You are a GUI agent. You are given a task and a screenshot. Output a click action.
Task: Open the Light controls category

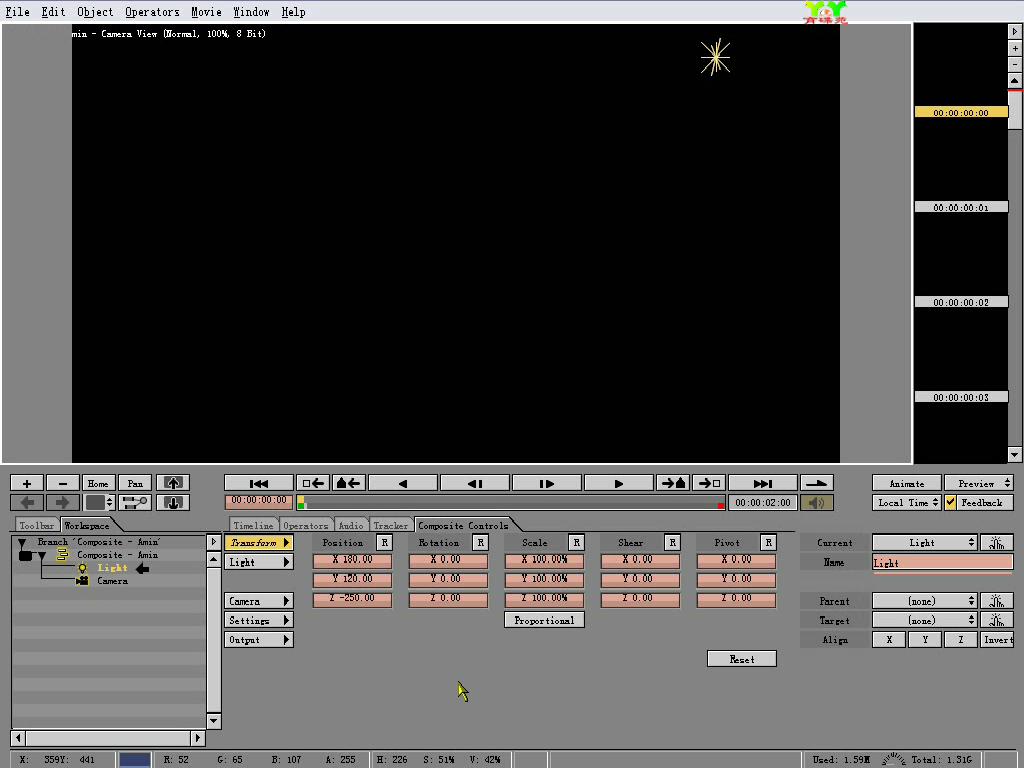tap(259, 562)
